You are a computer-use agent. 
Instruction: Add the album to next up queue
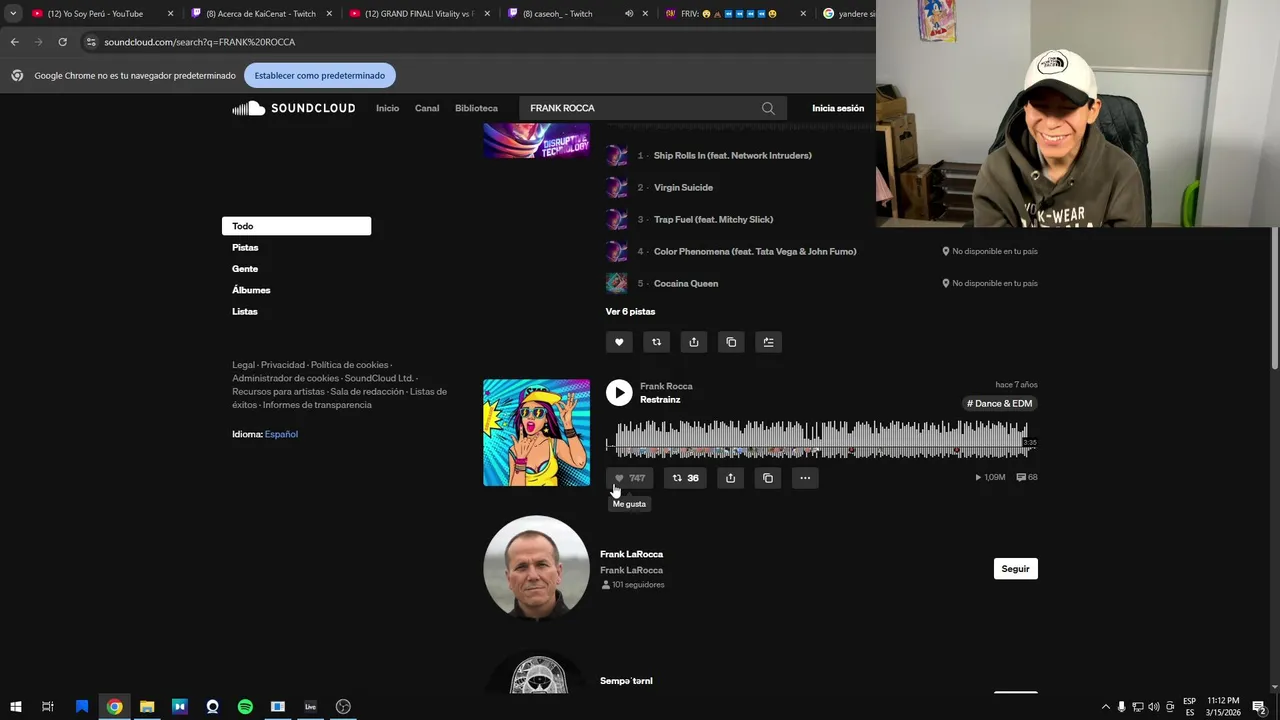[x=768, y=342]
